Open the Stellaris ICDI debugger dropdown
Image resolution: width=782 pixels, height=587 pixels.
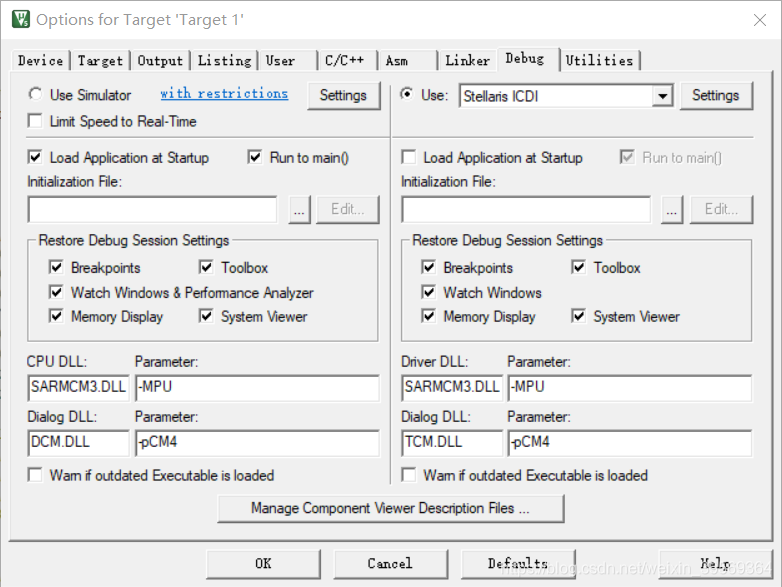tap(662, 96)
